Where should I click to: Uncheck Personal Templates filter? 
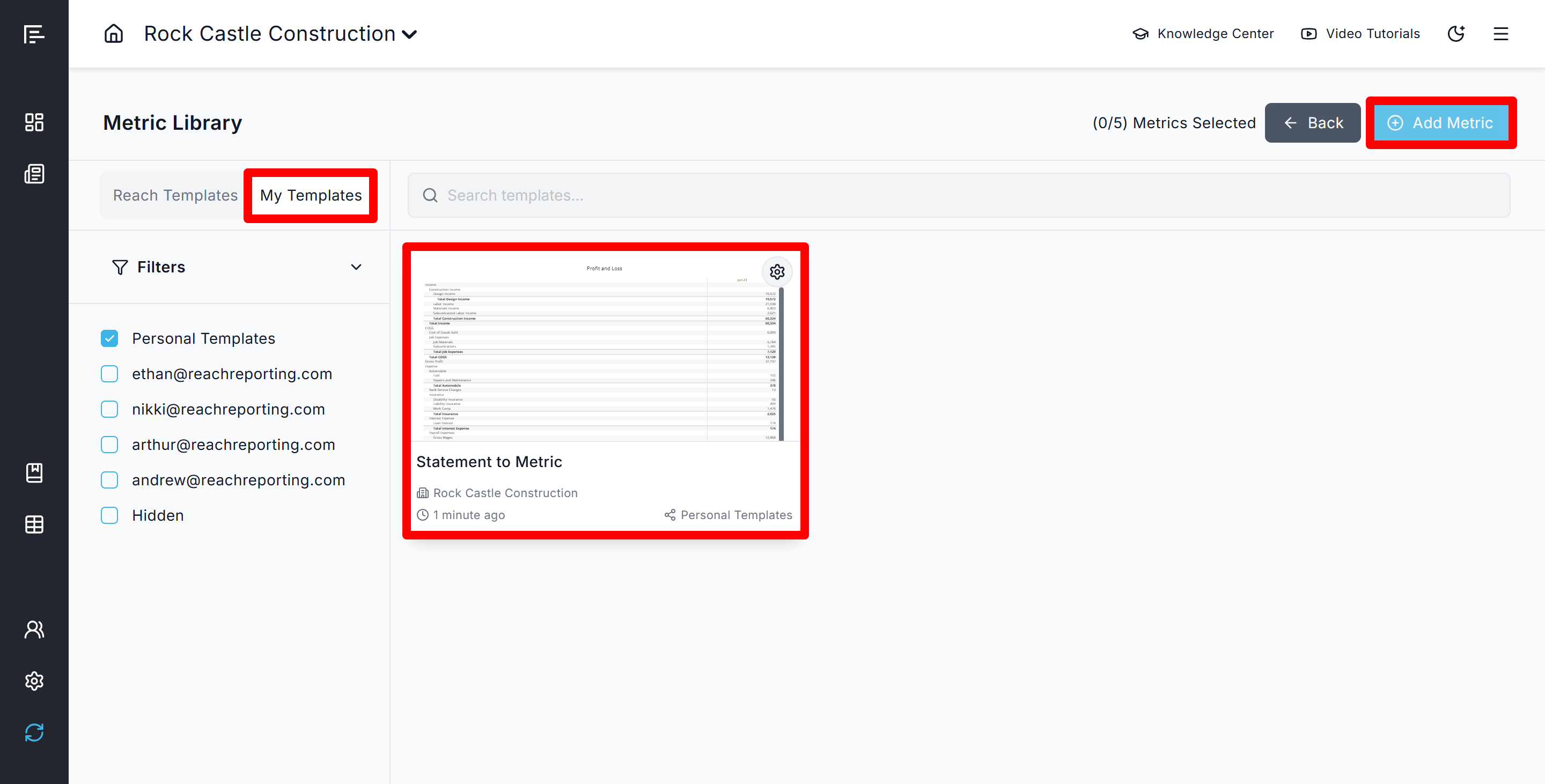click(x=109, y=339)
